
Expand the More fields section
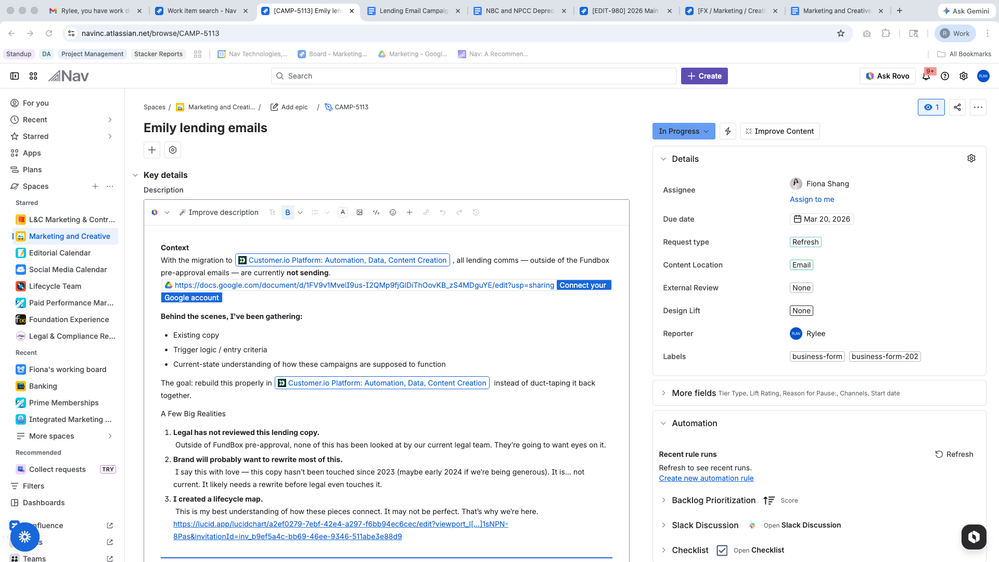coord(663,393)
